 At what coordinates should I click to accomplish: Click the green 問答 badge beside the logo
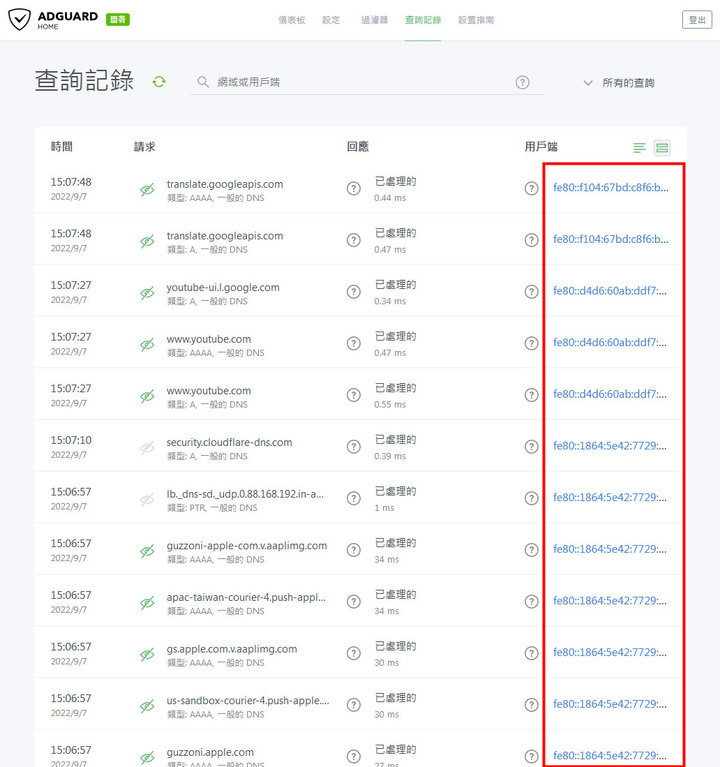[x=117, y=20]
